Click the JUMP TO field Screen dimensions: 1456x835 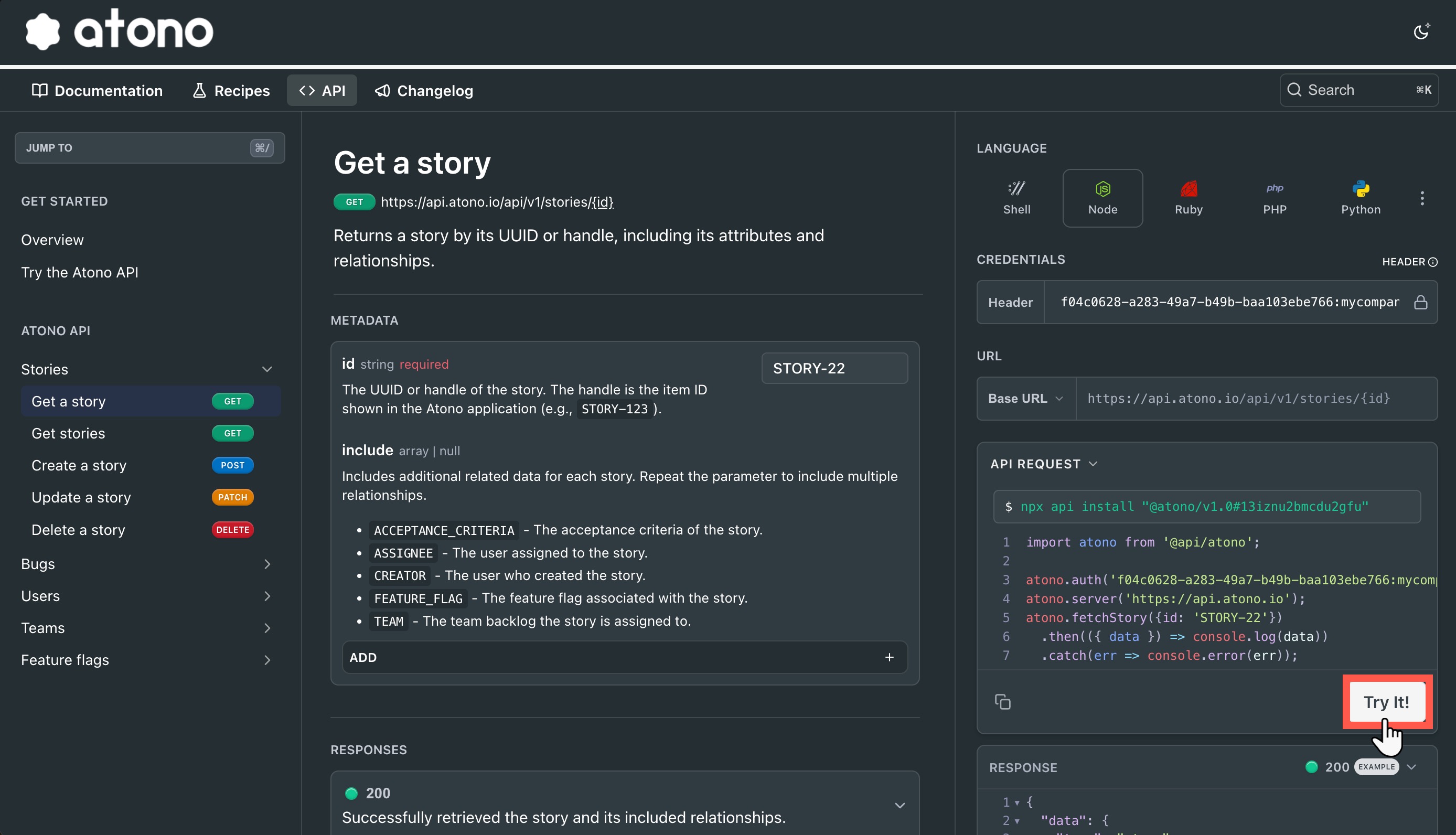coord(149,148)
